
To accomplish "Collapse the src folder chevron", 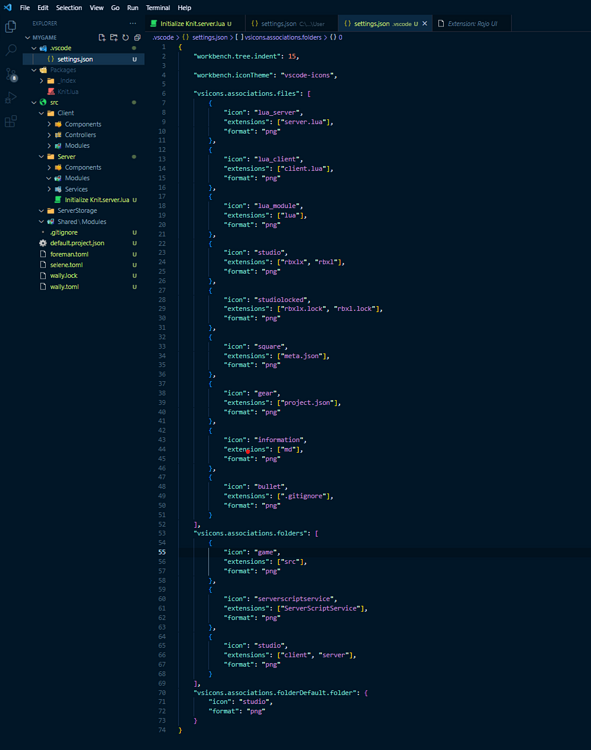I will point(34,102).
